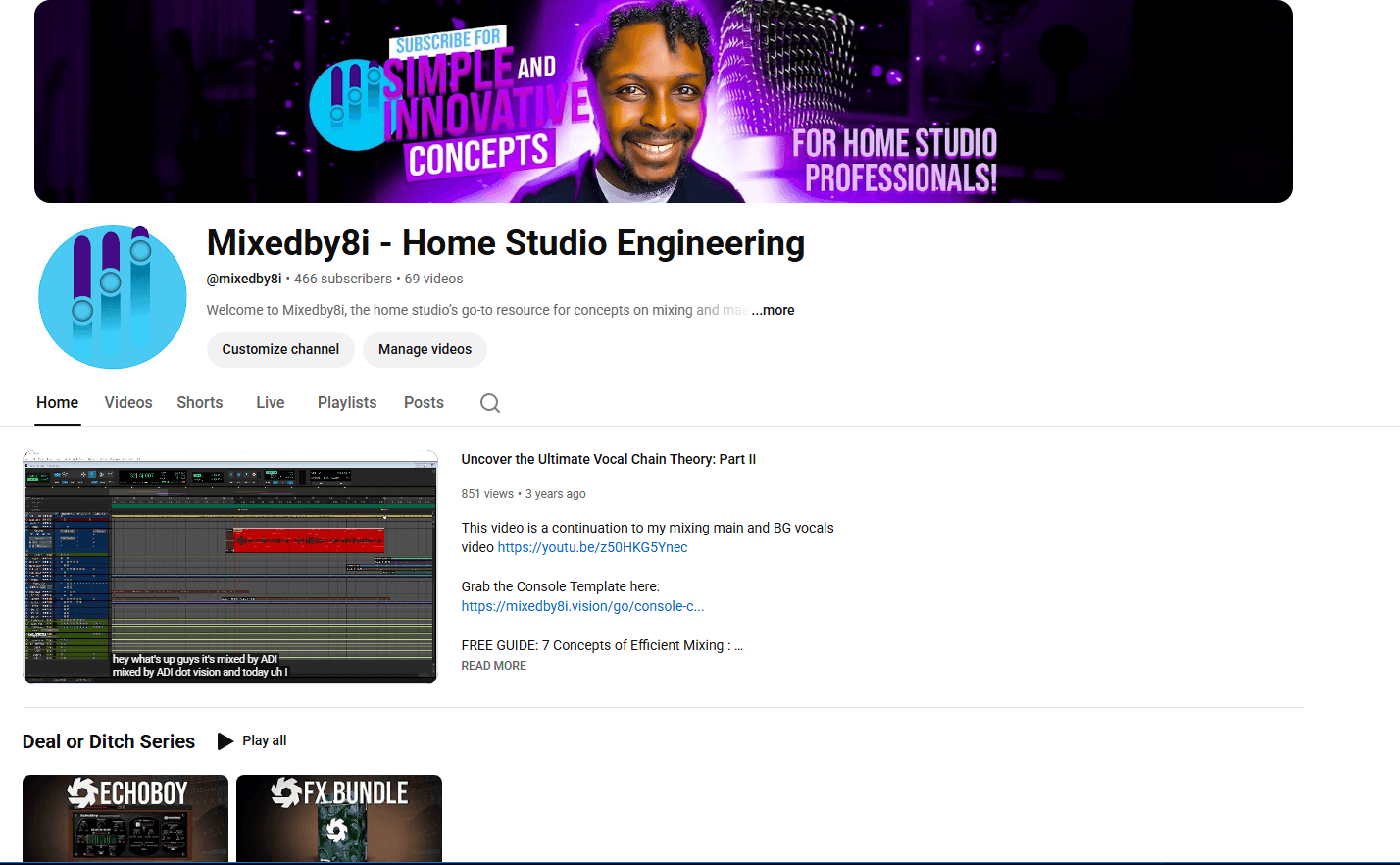Open the Live tab

tap(271, 403)
